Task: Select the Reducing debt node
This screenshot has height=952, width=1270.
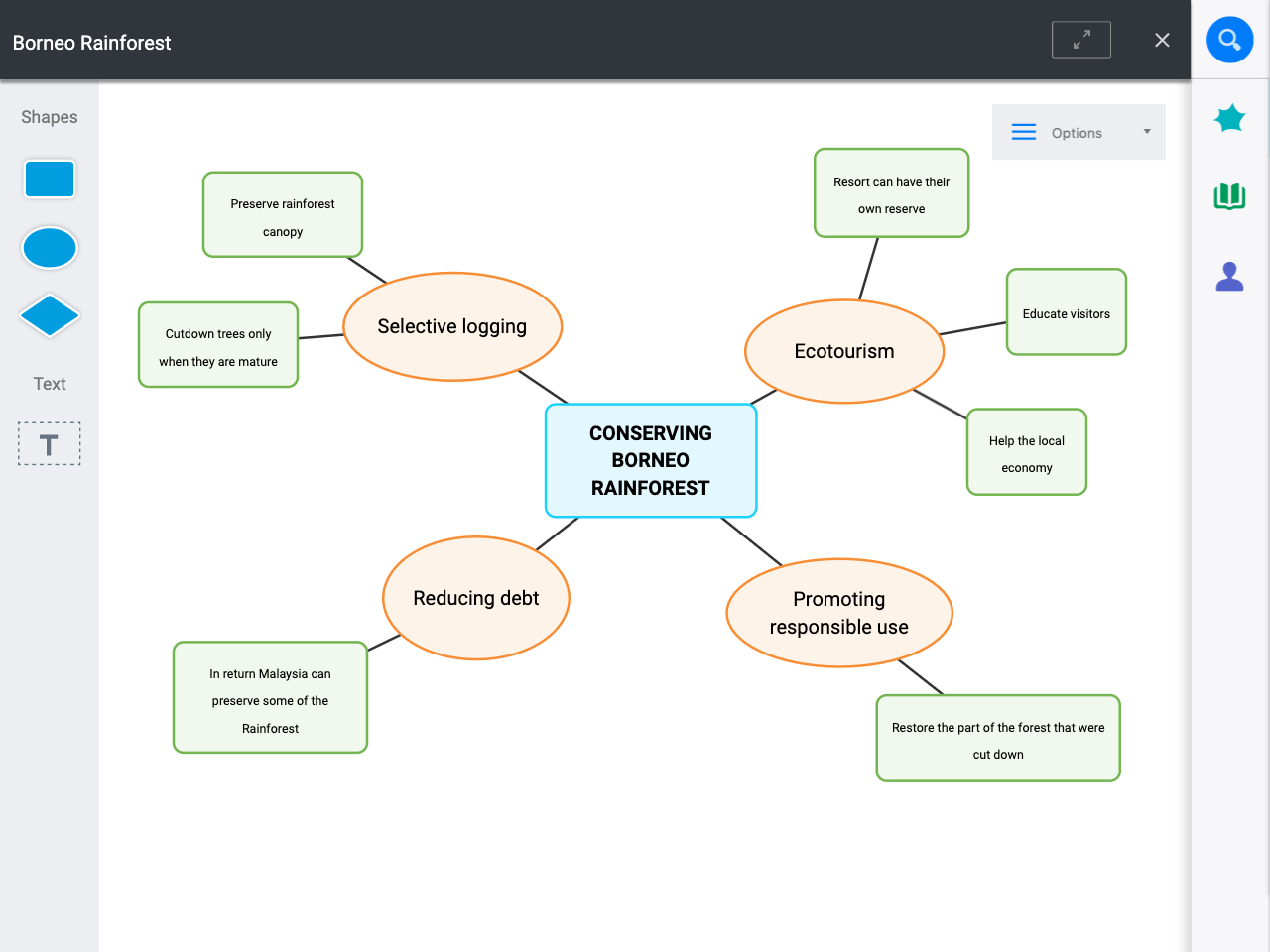Action: (x=476, y=597)
